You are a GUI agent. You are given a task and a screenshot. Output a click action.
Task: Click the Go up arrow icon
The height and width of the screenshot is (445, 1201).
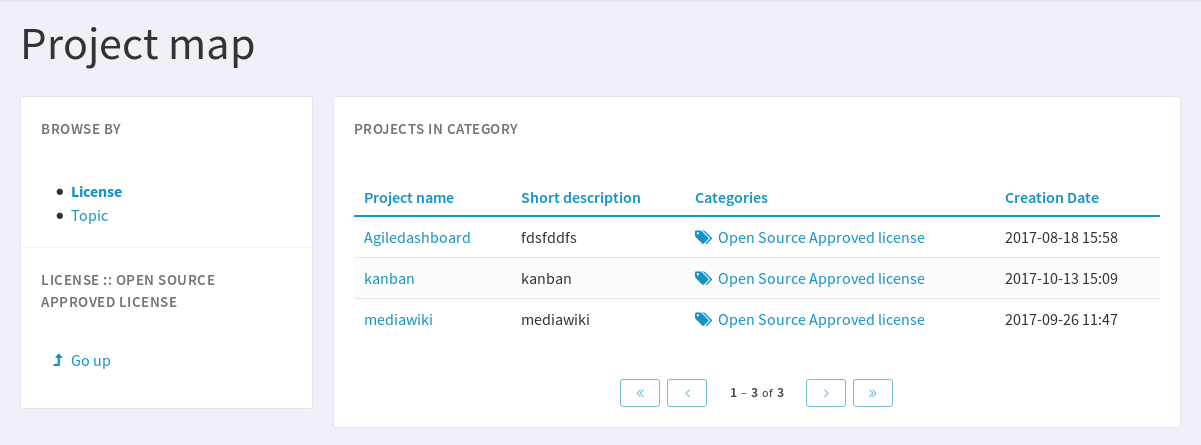click(58, 360)
